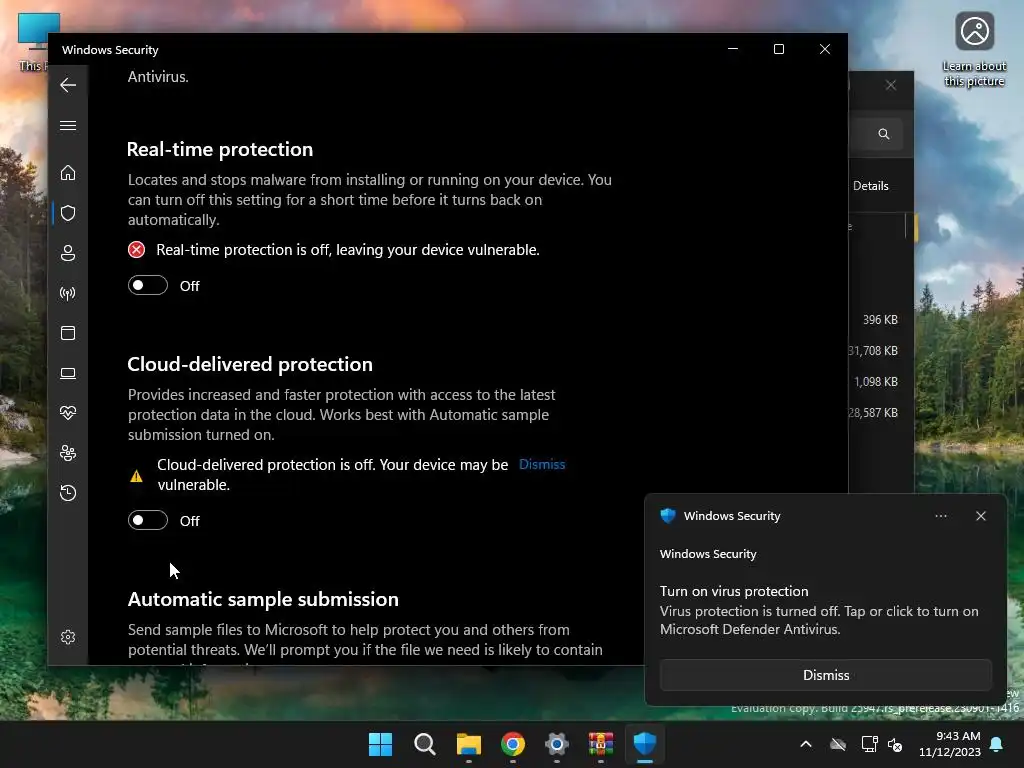Open taskbar Search
The width and height of the screenshot is (1024, 768).
[x=424, y=744]
